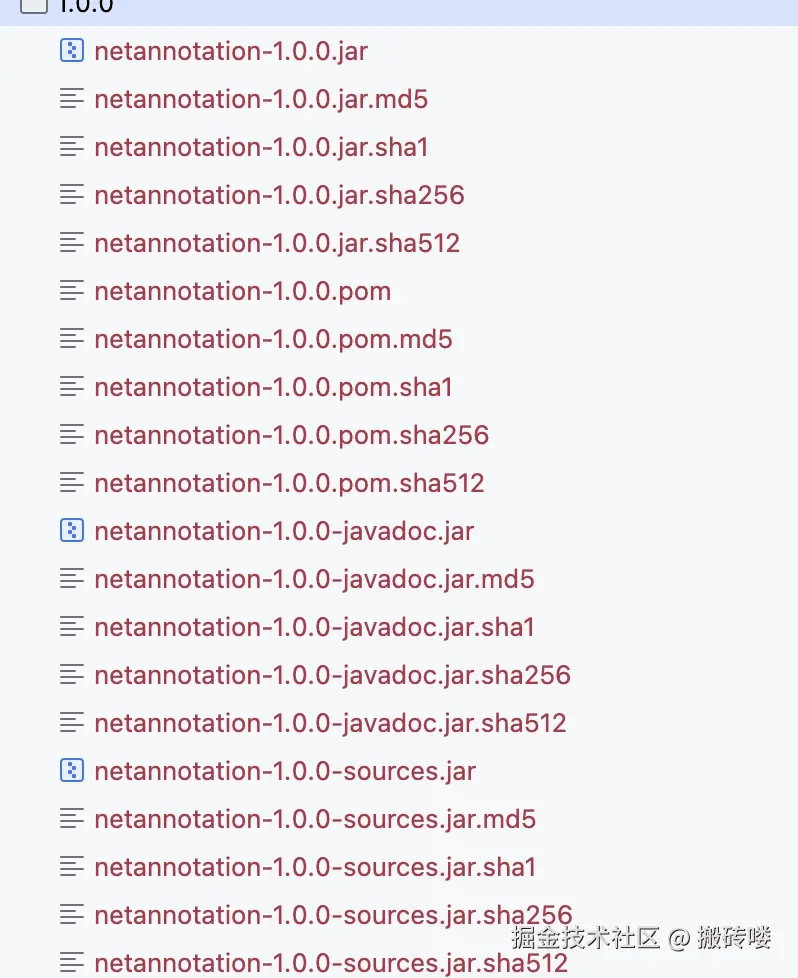The width and height of the screenshot is (798, 978).
Task: Click the archive icon for netannotation-1.0.0-javadoc.jar
Action: pyautogui.click(x=71, y=531)
